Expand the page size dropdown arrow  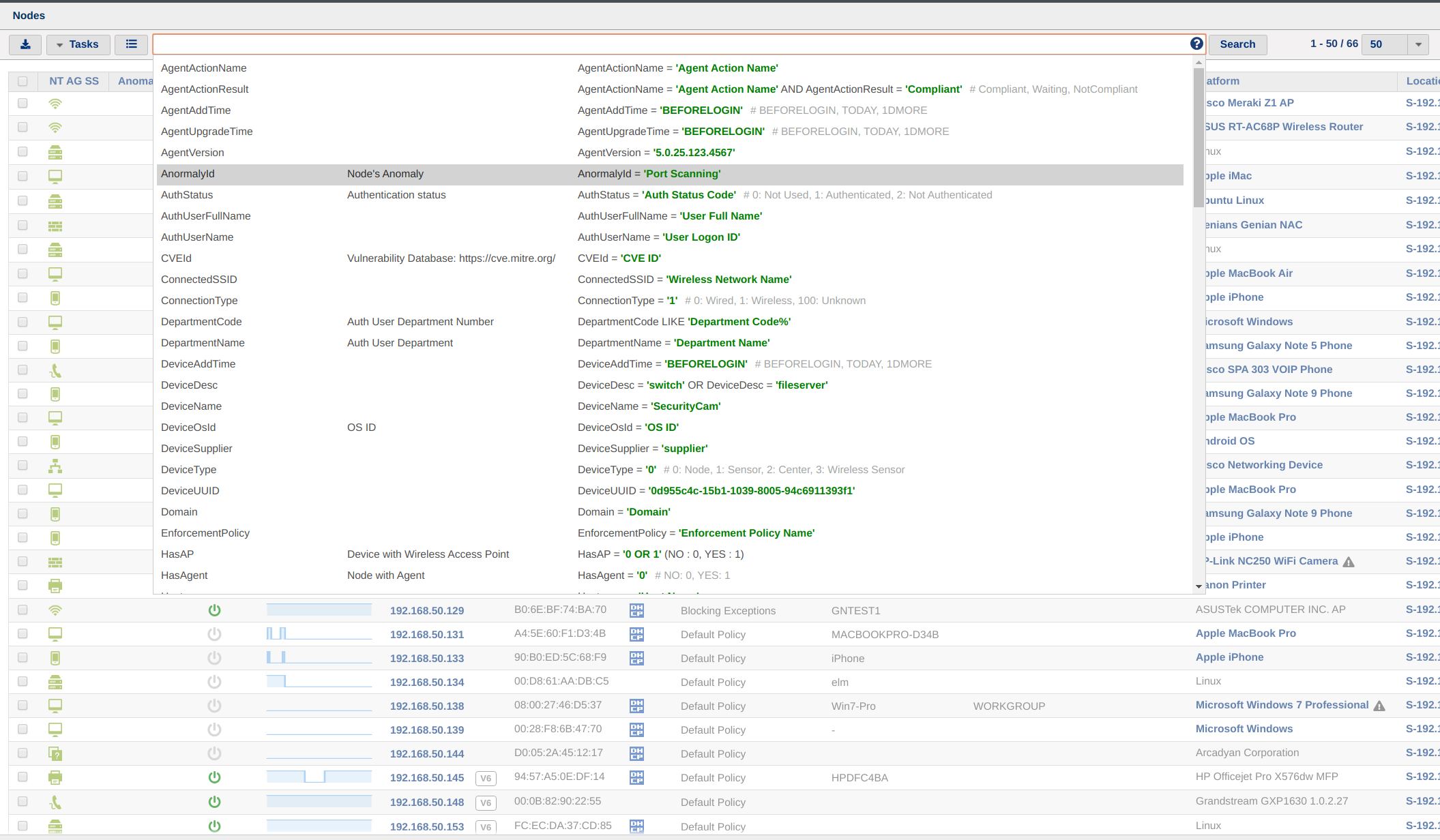(x=1418, y=44)
